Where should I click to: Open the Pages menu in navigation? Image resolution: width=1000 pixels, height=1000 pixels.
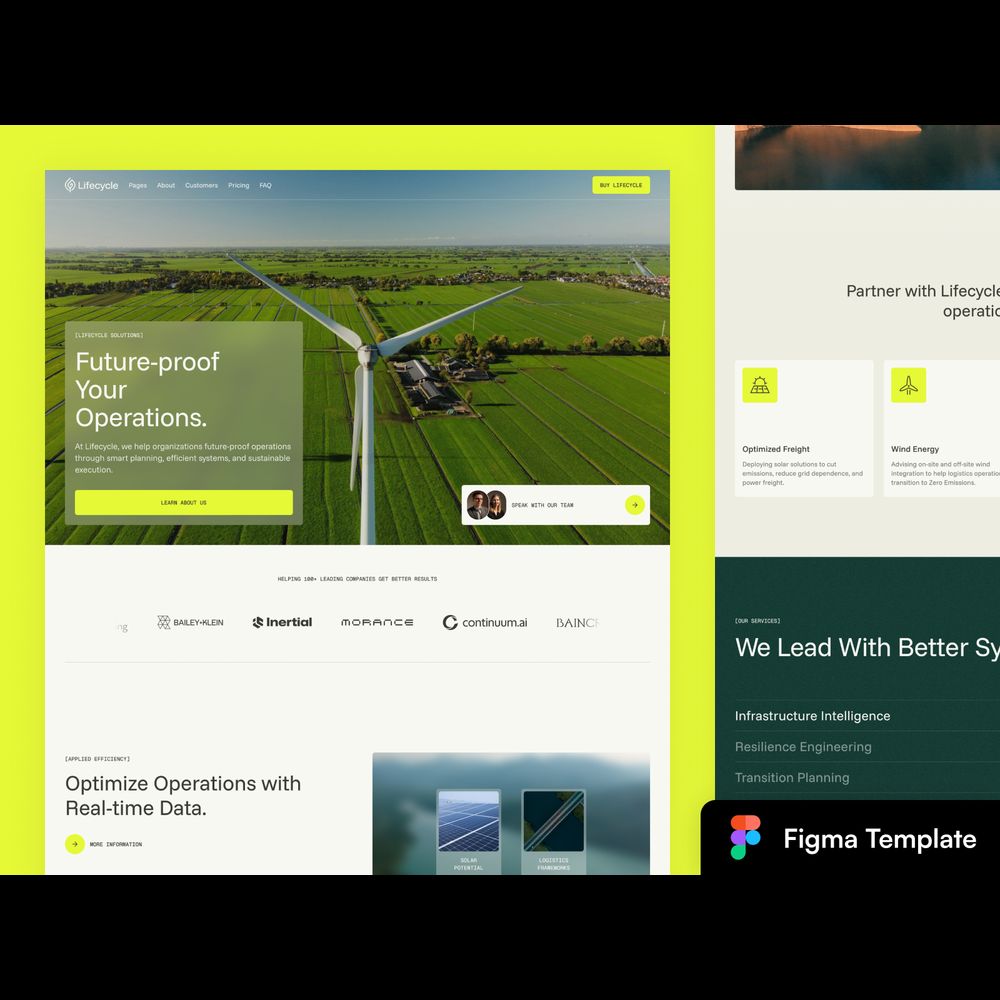click(x=138, y=185)
